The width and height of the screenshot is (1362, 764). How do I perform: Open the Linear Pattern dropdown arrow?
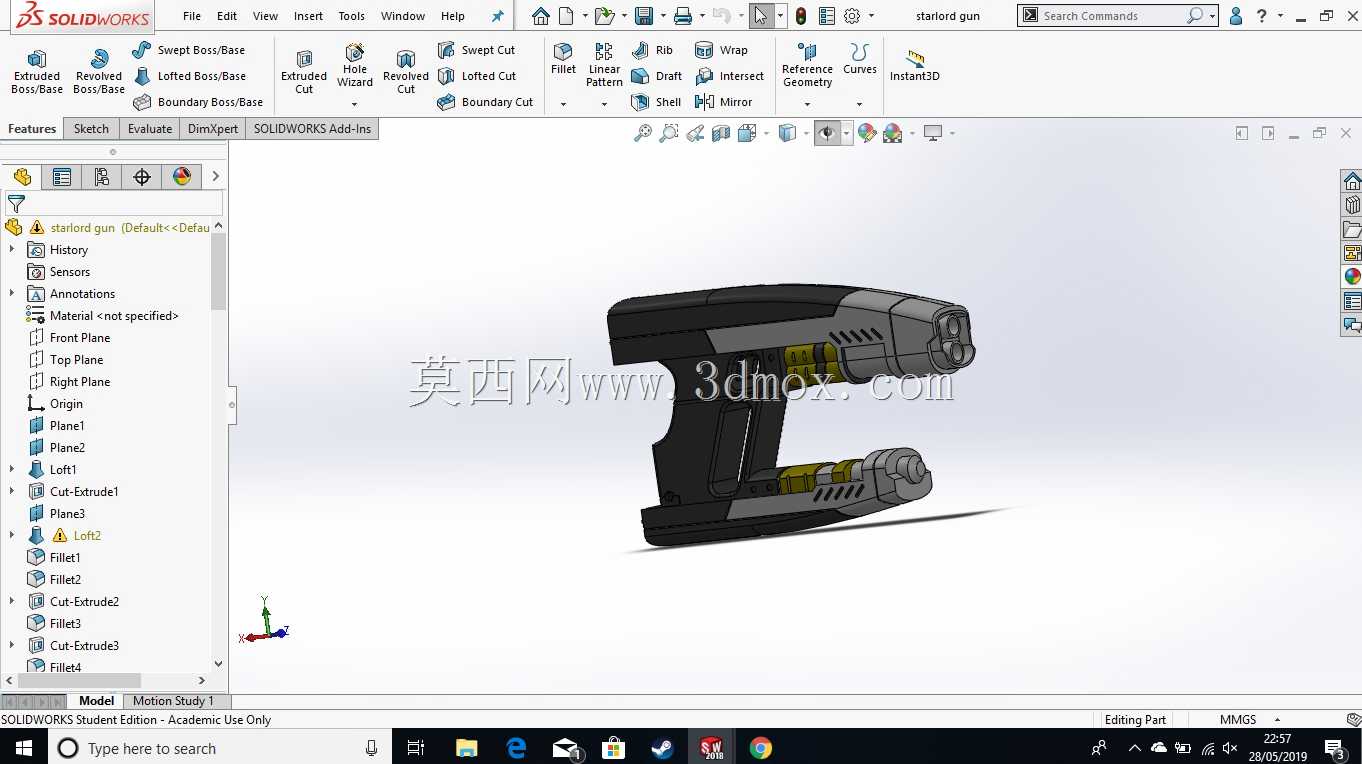(604, 104)
